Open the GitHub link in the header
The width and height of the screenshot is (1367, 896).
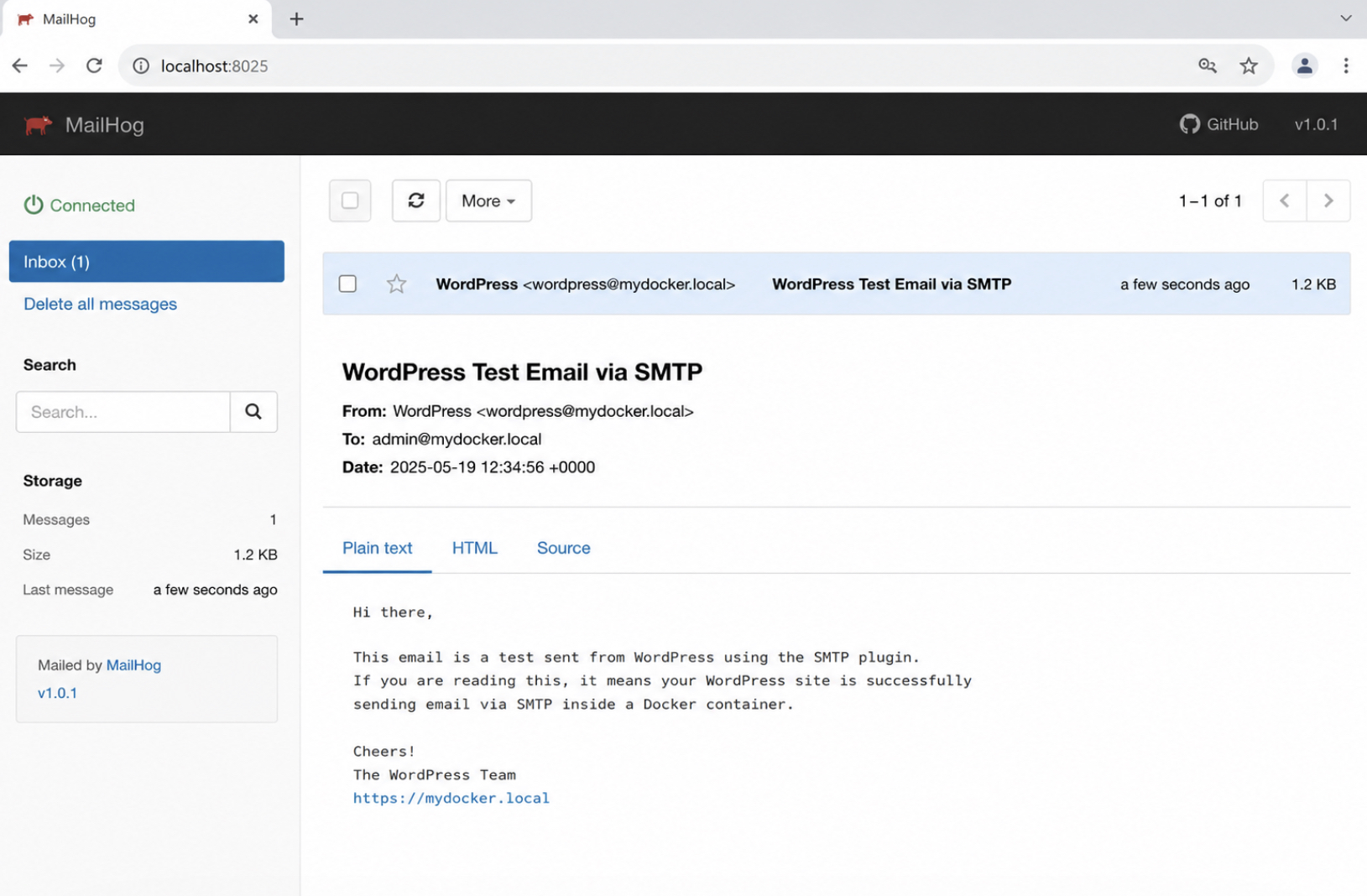pyautogui.click(x=1218, y=124)
